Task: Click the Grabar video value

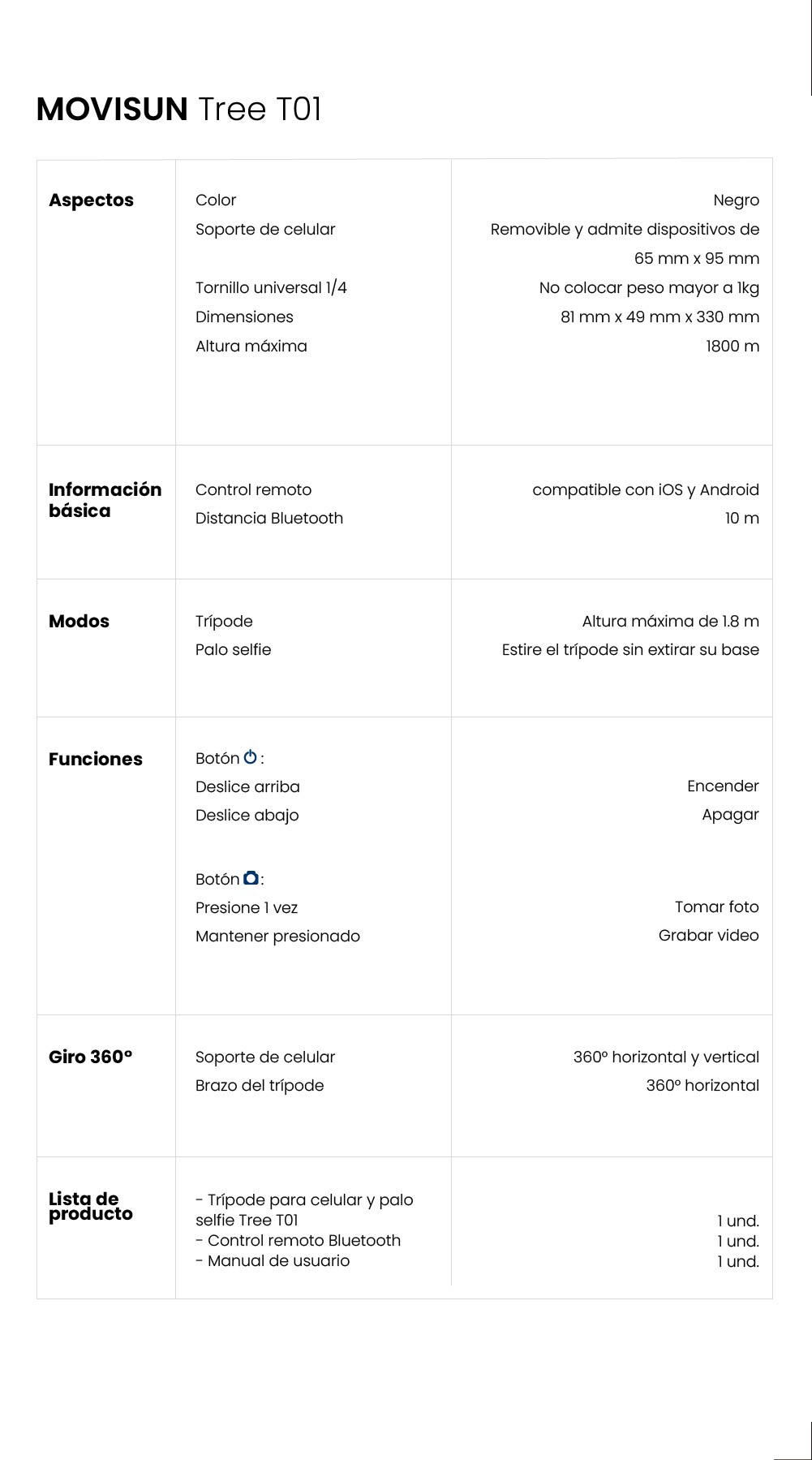Action: click(x=708, y=936)
